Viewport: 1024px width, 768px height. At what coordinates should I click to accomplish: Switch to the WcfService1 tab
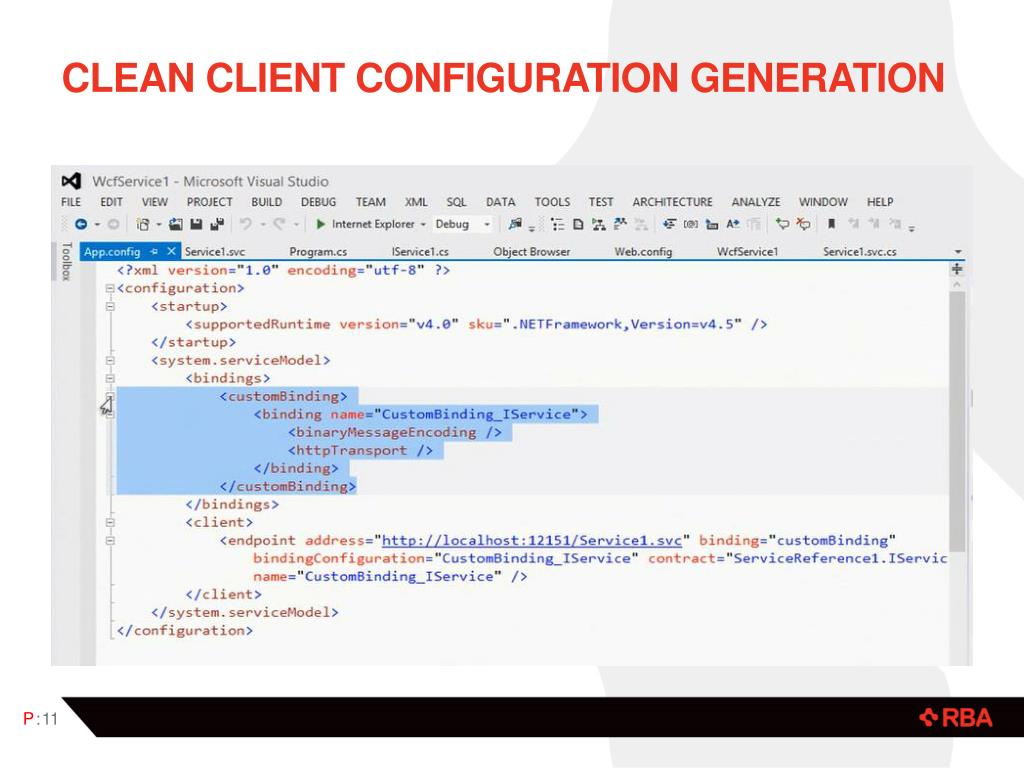coord(748,251)
